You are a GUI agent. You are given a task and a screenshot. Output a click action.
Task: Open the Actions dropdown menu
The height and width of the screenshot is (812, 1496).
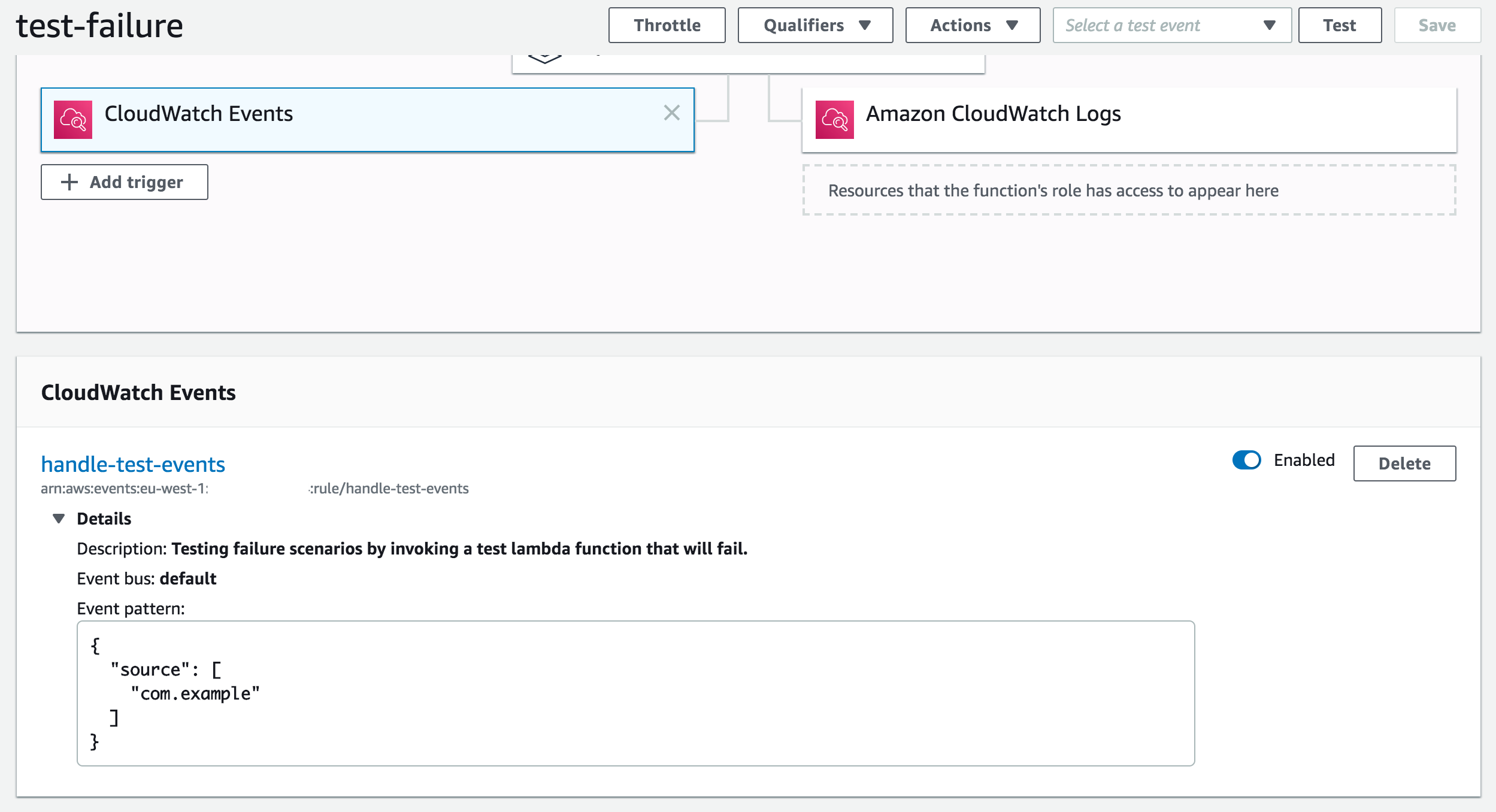[x=973, y=25]
